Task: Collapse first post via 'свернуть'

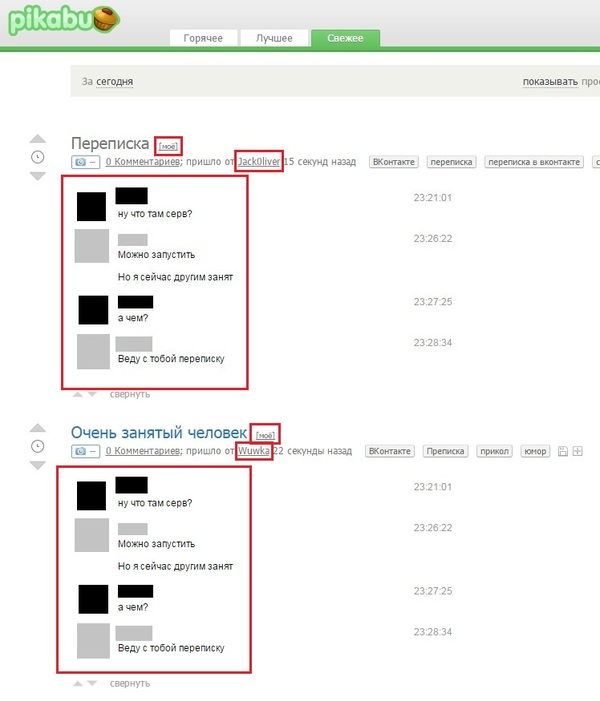Action: 129,394
